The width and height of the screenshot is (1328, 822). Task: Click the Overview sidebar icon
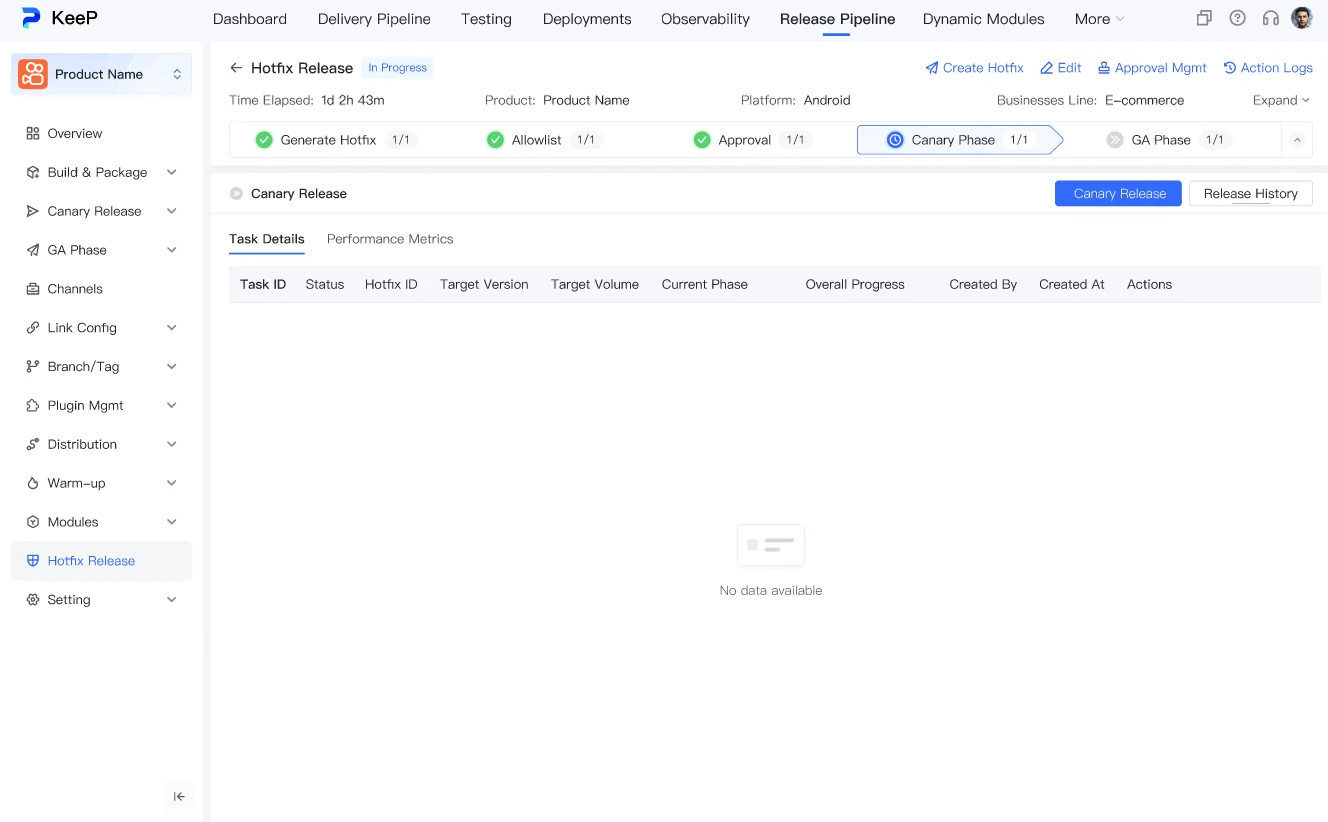(33, 133)
